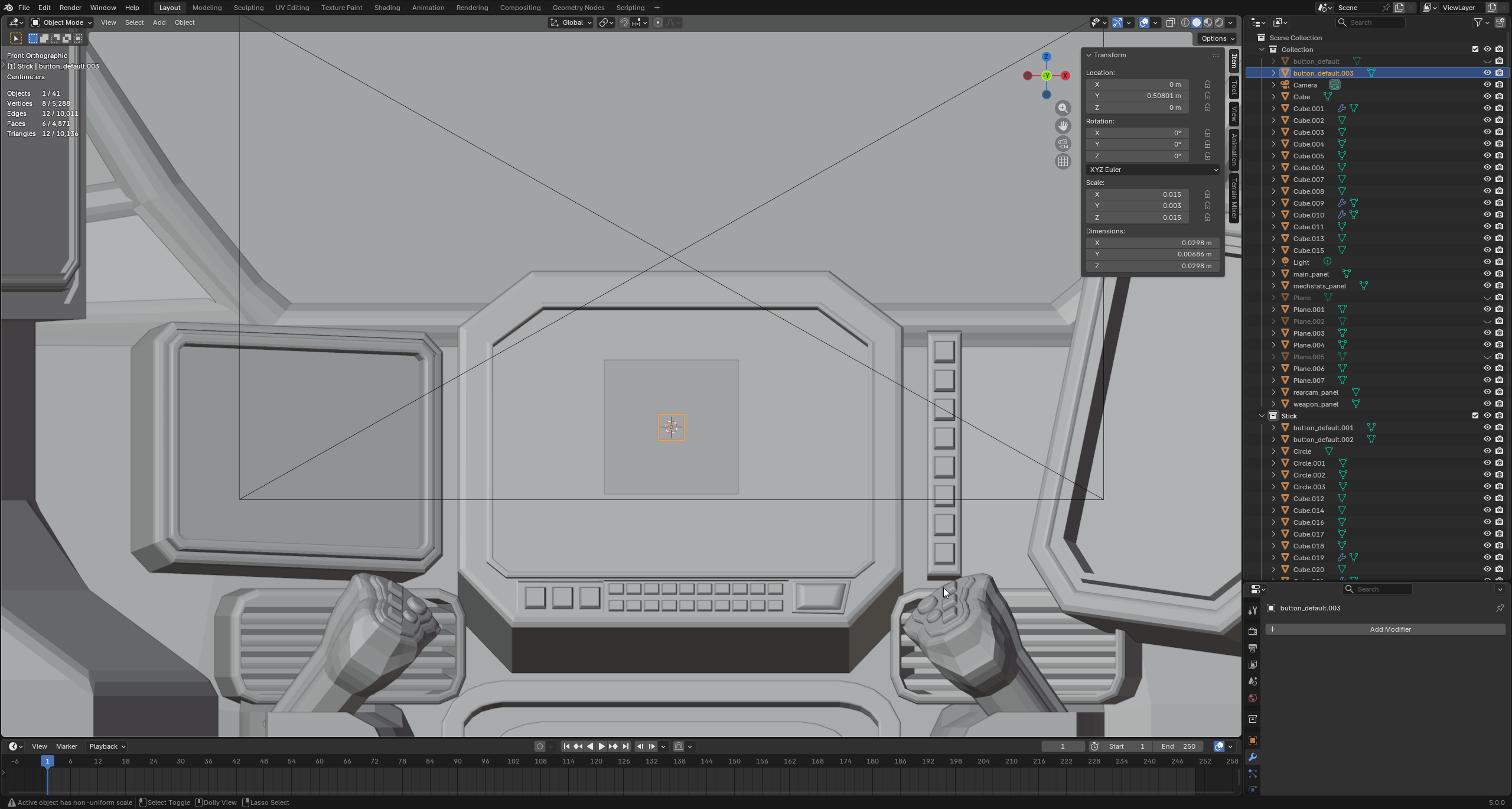Switch to the Geometry Nodes workspace tab
This screenshot has width=1512, height=809.
(578, 8)
